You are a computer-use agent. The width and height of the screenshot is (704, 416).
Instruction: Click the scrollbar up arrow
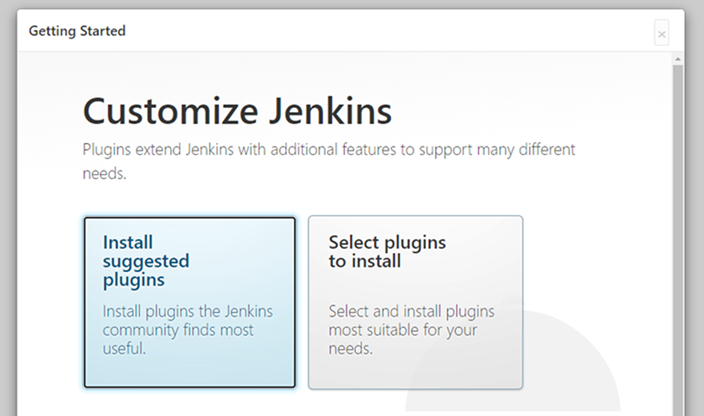[x=678, y=59]
